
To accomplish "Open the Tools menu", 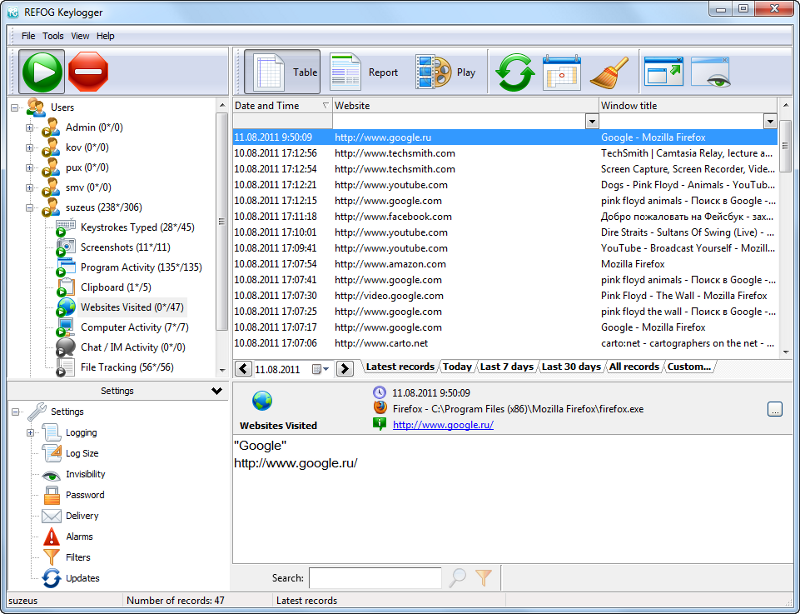I will 53,36.
